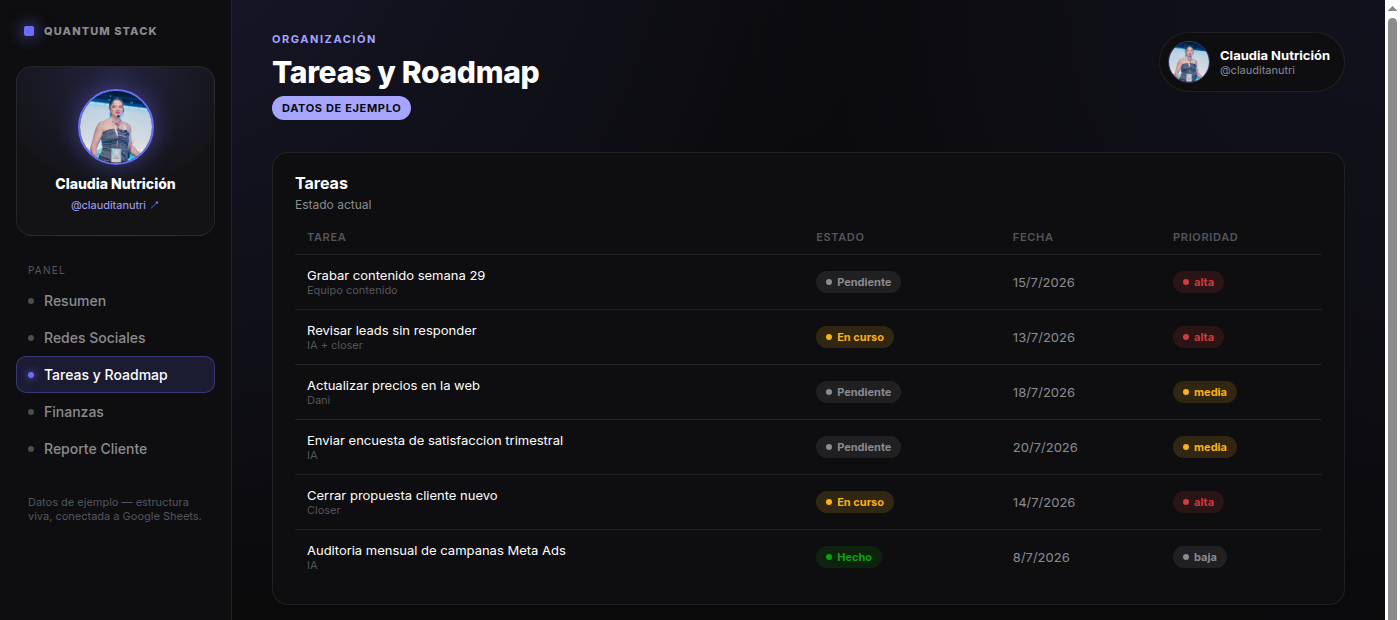
Task: Click media priority of Enviar encuesta row
Action: pos(1205,447)
